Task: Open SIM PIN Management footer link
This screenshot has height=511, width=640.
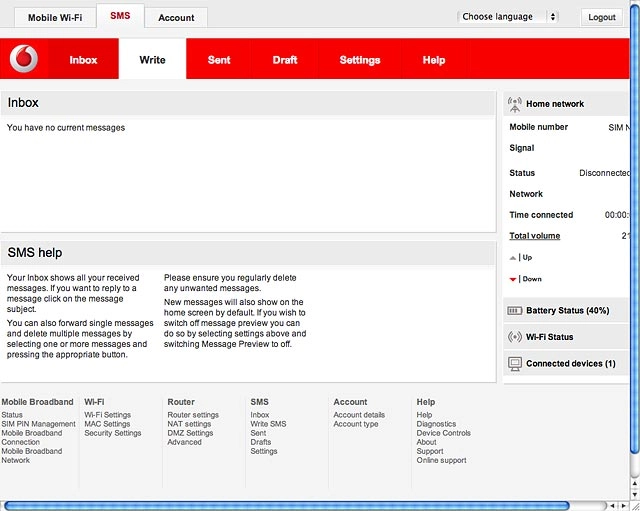Action: point(38,424)
